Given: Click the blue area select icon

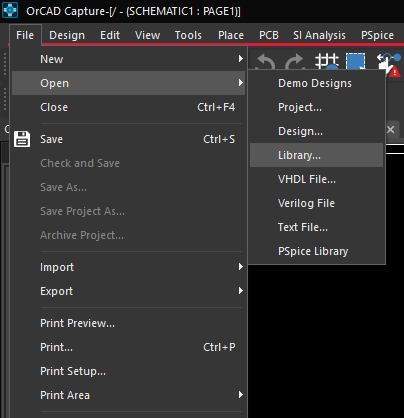Looking at the screenshot, I should click(x=355, y=61).
